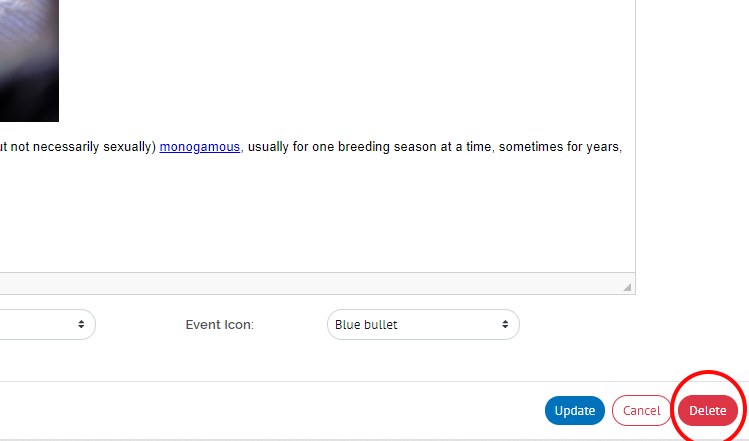Screen dimensions: 749x441
Task: Click the red Delete button
Action: (708, 411)
